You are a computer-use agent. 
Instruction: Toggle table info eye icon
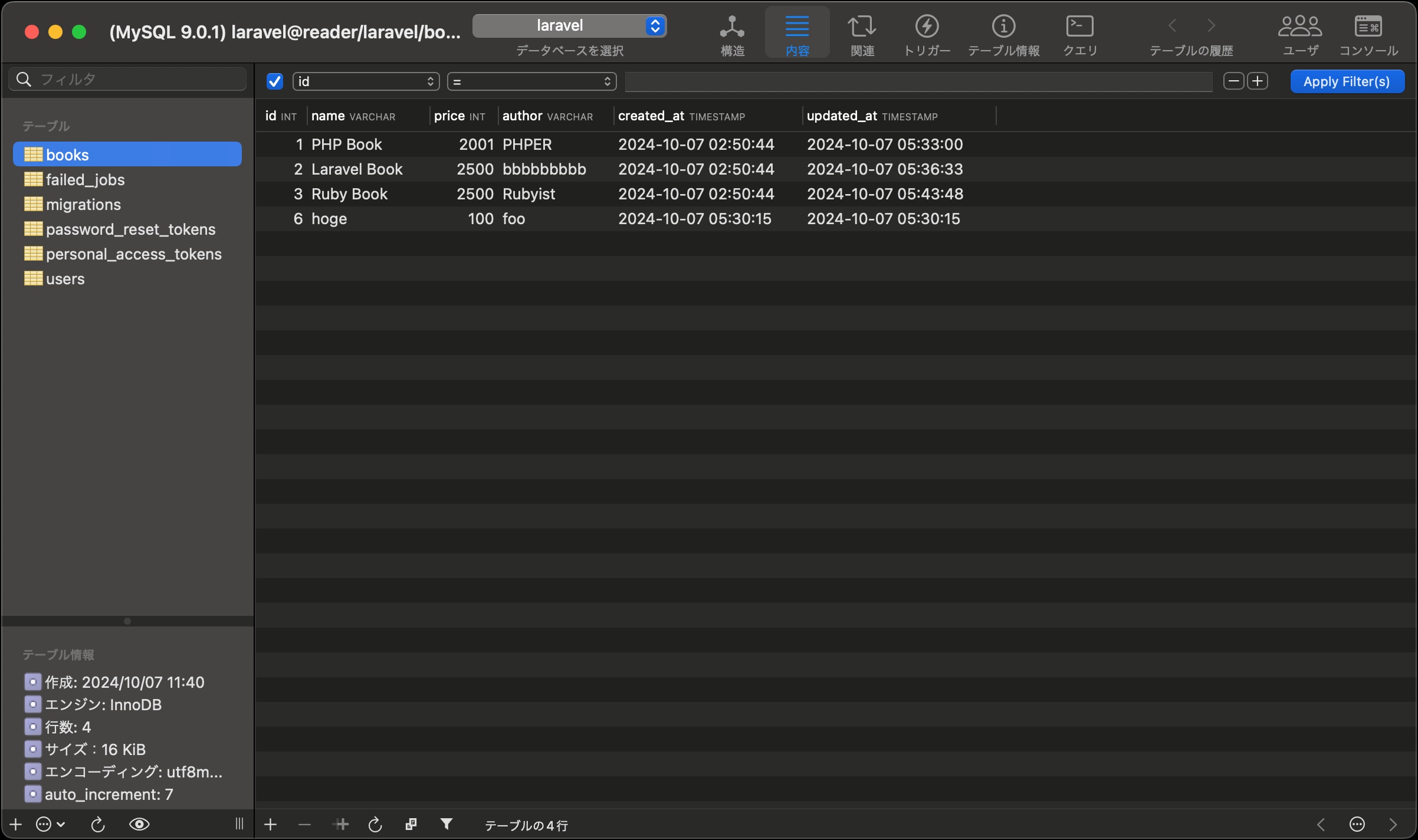(x=139, y=824)
